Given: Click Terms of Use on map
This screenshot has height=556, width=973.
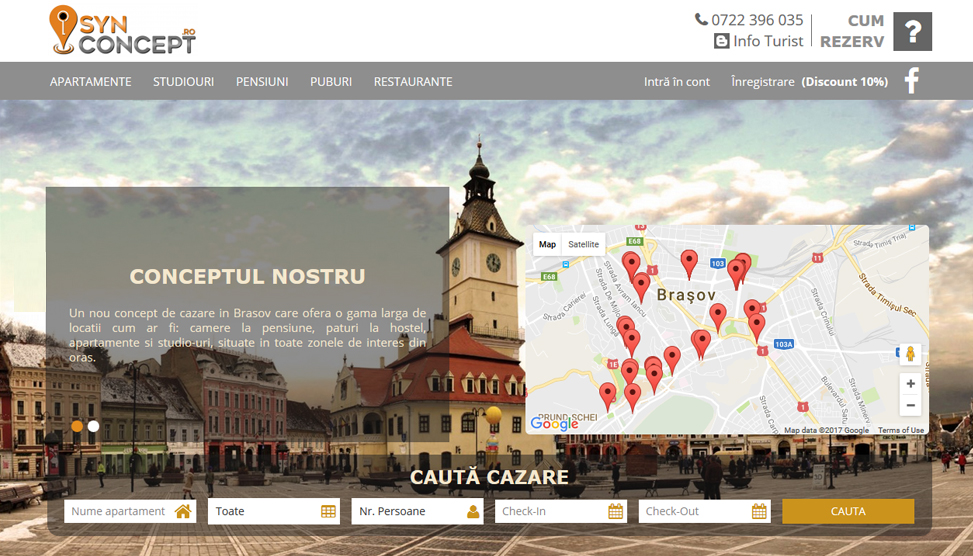Looking at the screenshot, I should pos(900,430).
